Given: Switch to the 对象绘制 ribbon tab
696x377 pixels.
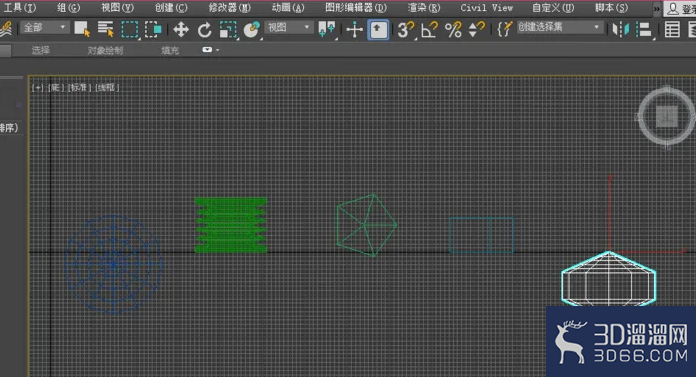Looking at the screenshot, I should [x=105, y=50].
